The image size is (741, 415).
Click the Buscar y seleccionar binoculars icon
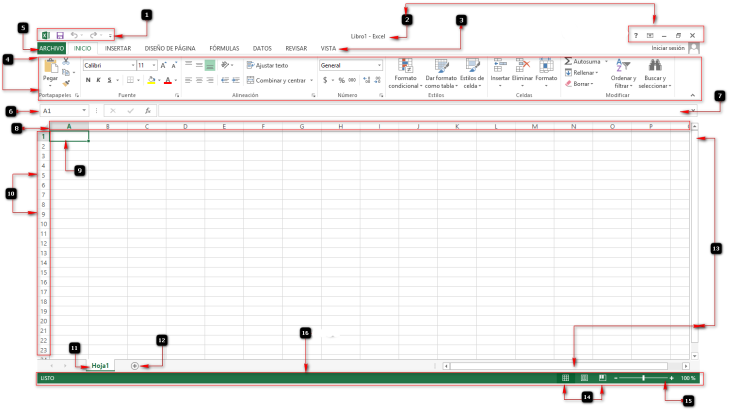[656, 65]
